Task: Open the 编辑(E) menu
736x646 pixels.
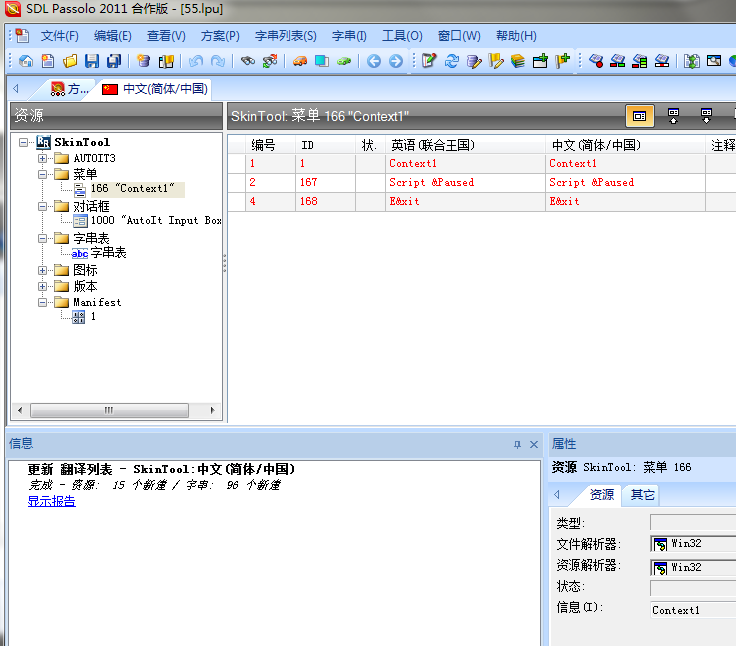Action: click(113, 36)
